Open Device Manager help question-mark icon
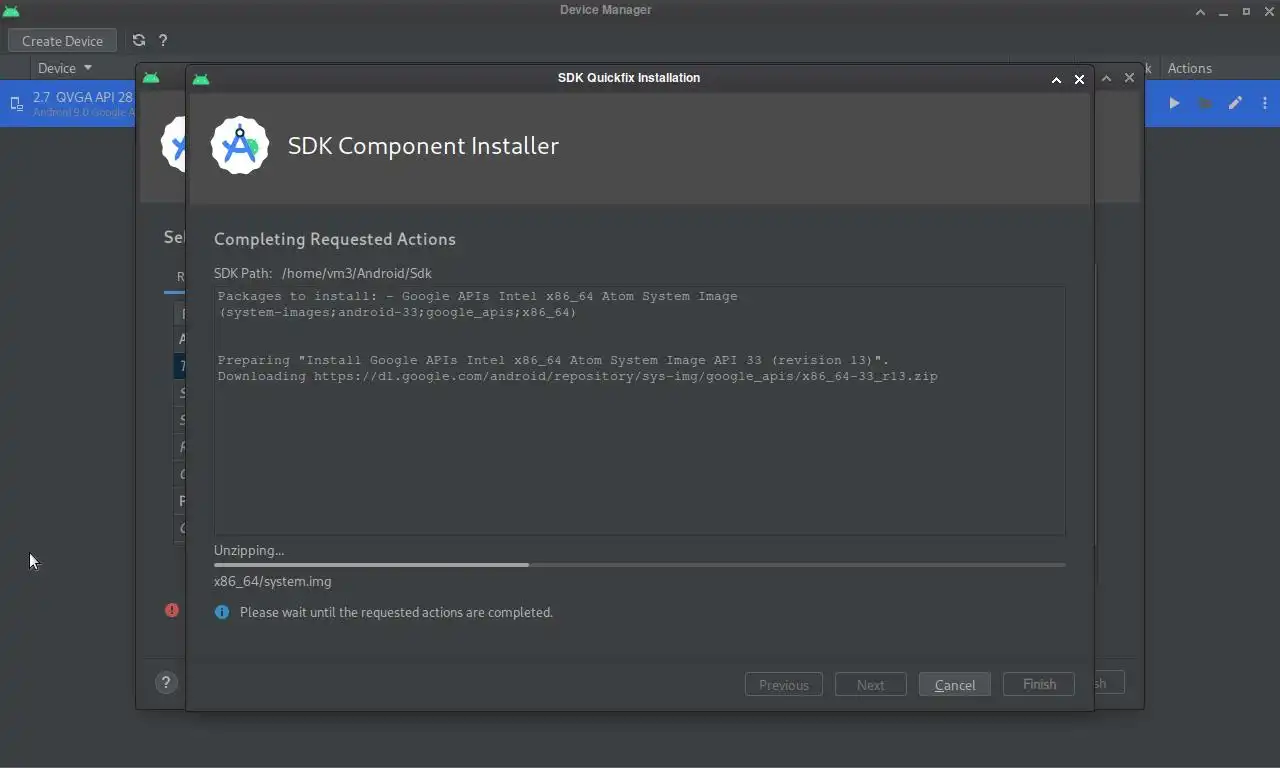Image resolution: width=1280 pixels, height=768 pixels. click(163, 41)
